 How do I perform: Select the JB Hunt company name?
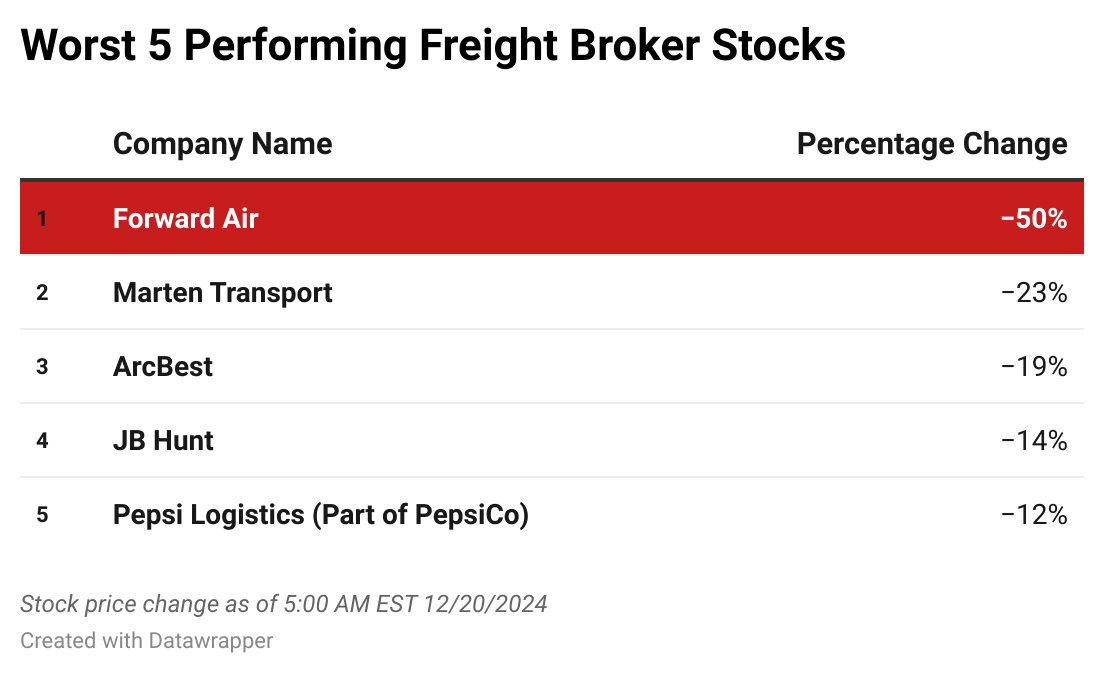pos(163,440)
